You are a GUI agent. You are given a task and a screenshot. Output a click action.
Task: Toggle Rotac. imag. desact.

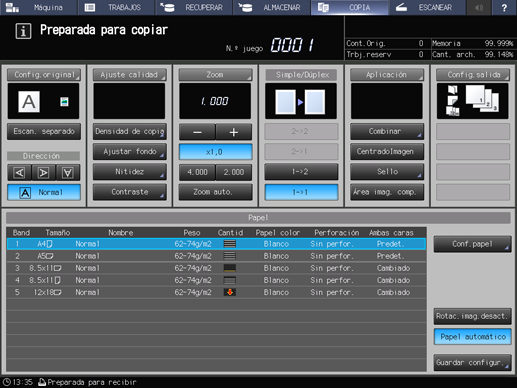coord(473,316)
